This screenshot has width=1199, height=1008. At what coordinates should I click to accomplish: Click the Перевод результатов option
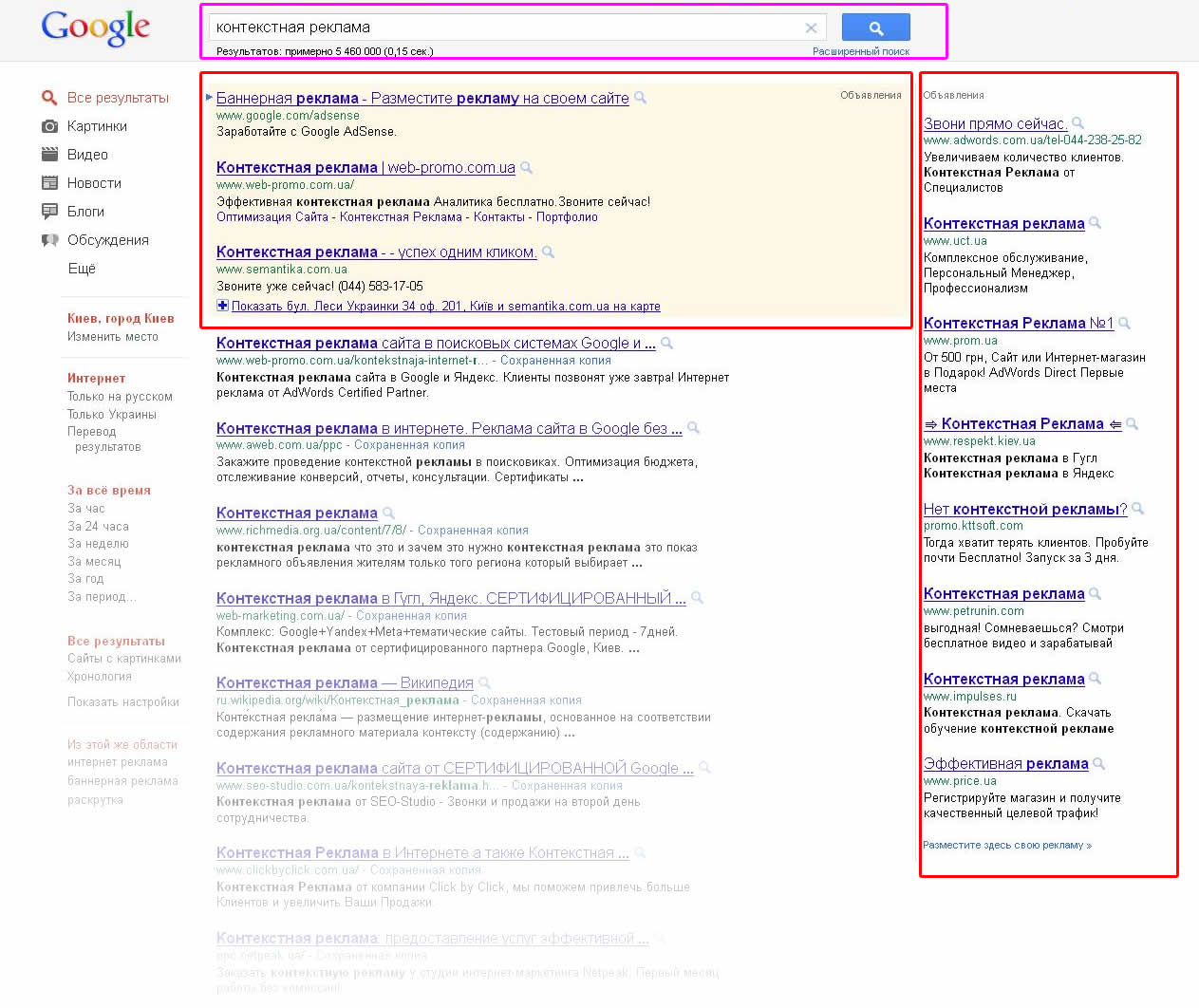[104, 439]
